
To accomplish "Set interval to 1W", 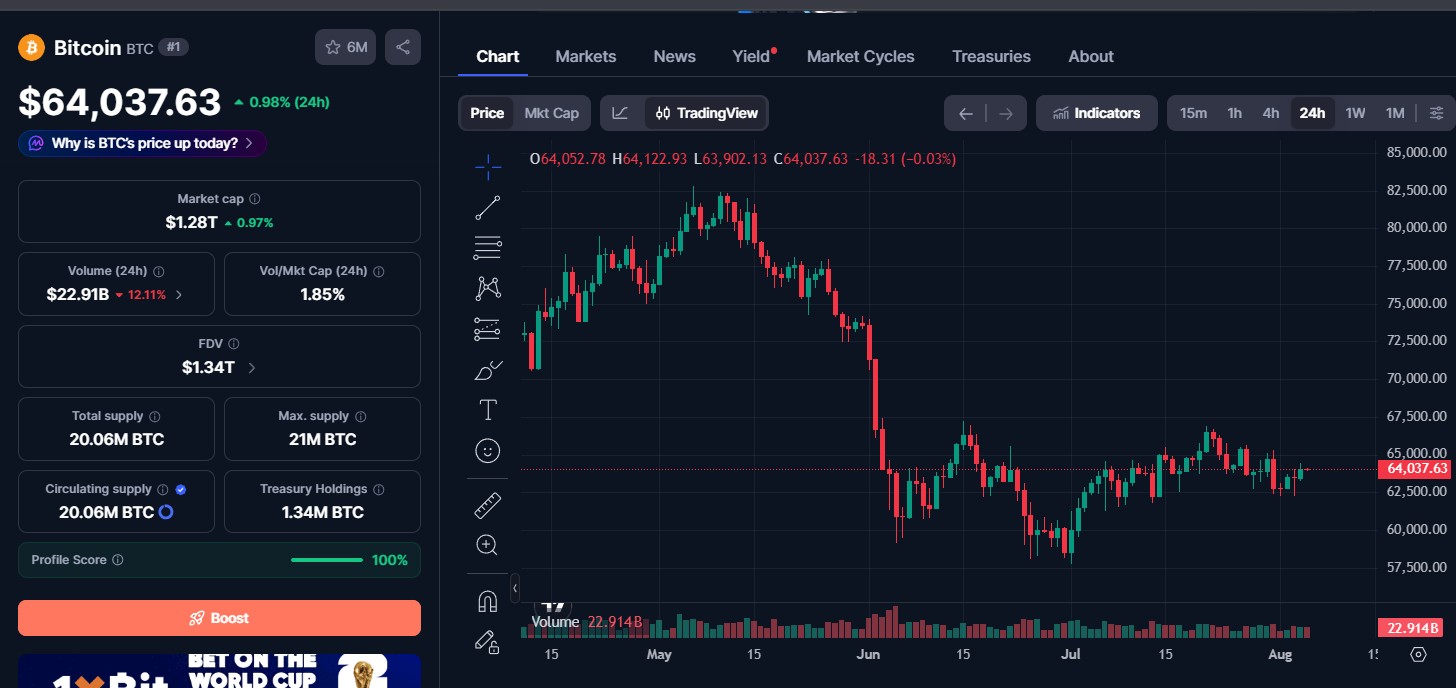I will click(1355, 113).
